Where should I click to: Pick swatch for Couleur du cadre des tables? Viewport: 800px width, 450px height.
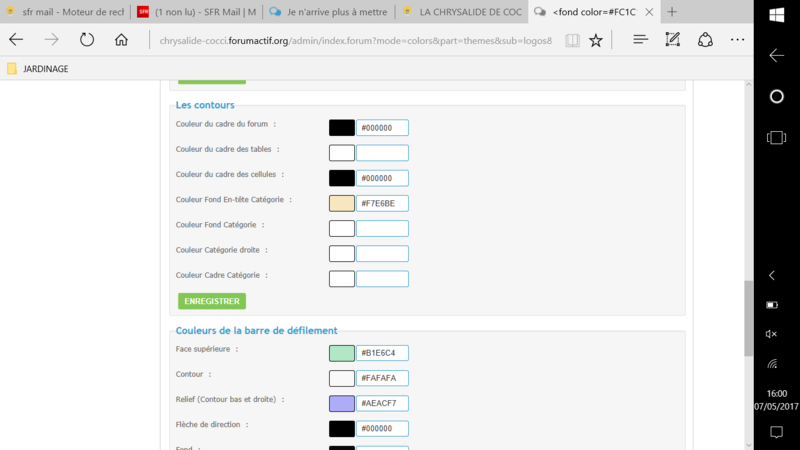tap(342, 153)
